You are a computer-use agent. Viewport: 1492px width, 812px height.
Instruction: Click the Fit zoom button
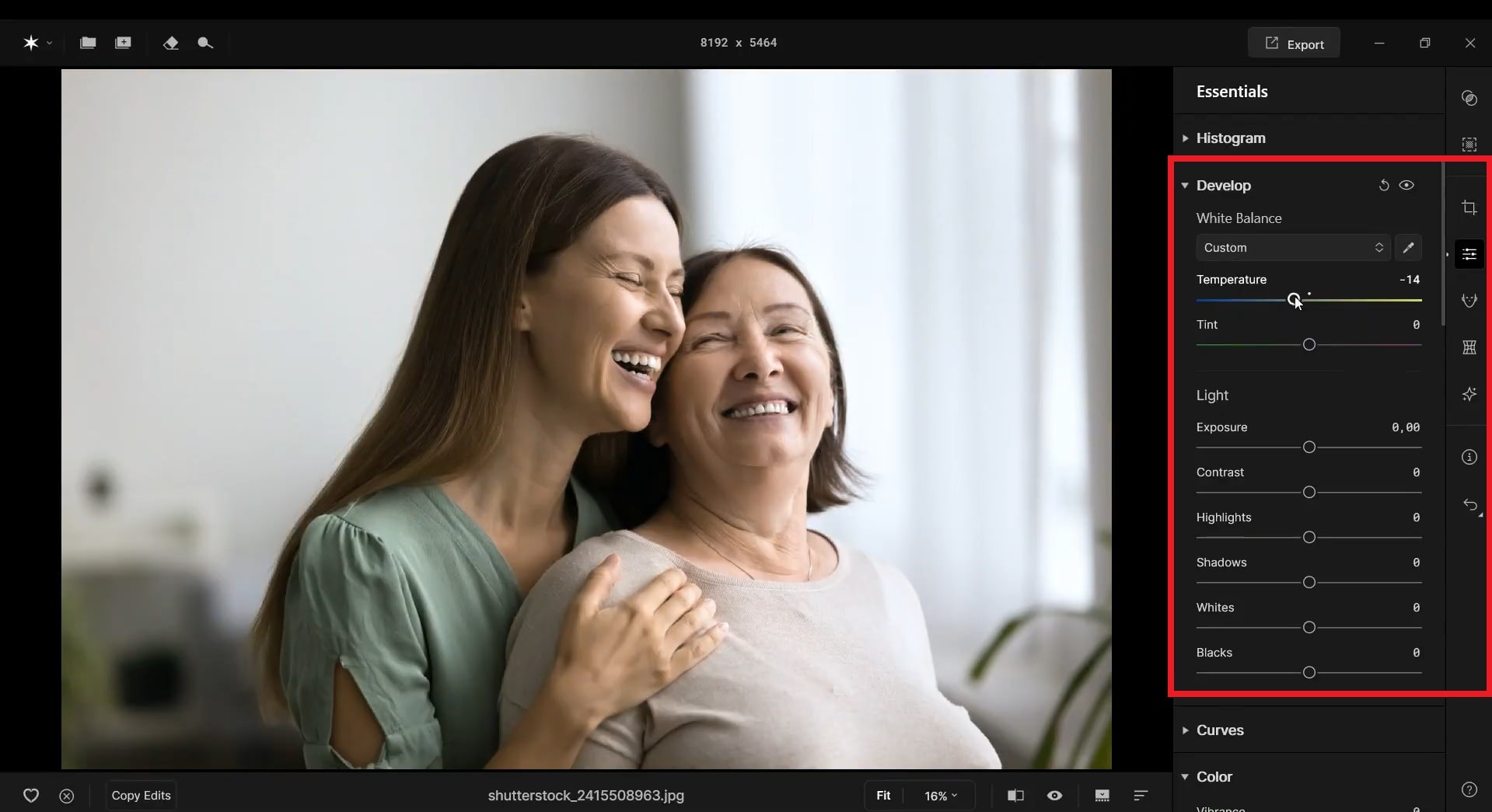coord(883,796)
